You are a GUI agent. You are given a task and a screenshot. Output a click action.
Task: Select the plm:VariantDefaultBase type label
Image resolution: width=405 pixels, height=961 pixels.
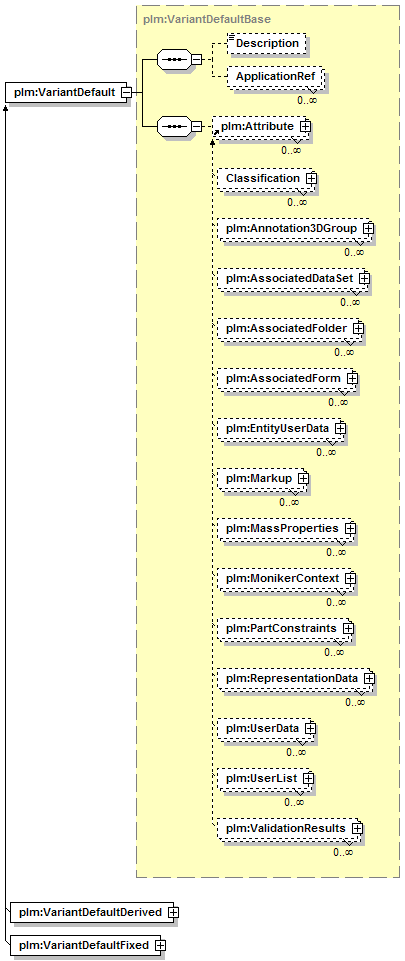(x=206, y=19)
